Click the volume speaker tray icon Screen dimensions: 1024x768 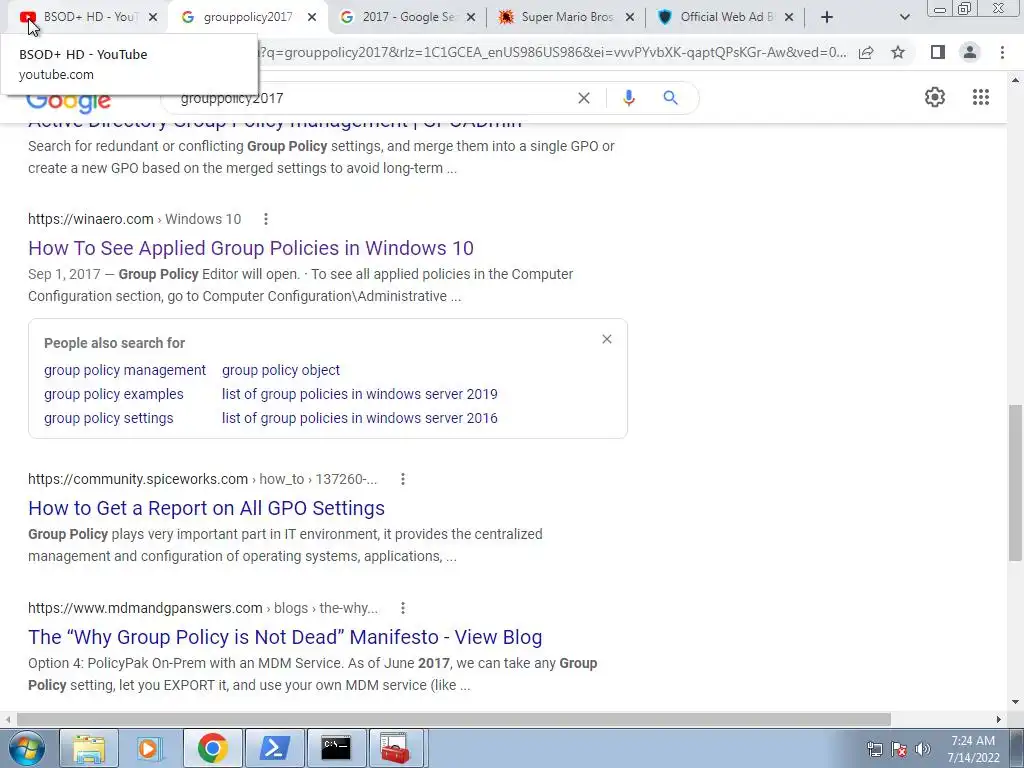tap(923, 749)
